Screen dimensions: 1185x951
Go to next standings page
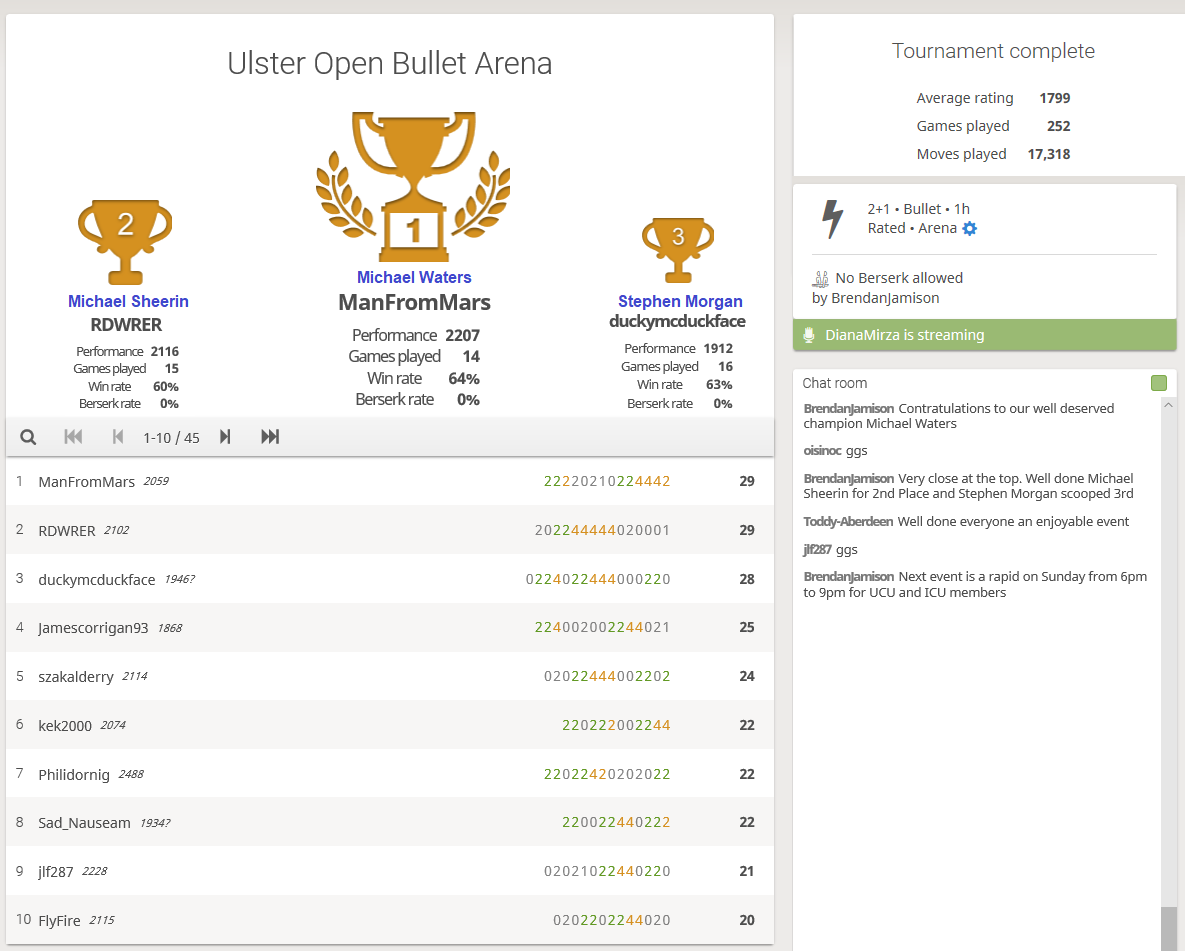pos(225,437)
